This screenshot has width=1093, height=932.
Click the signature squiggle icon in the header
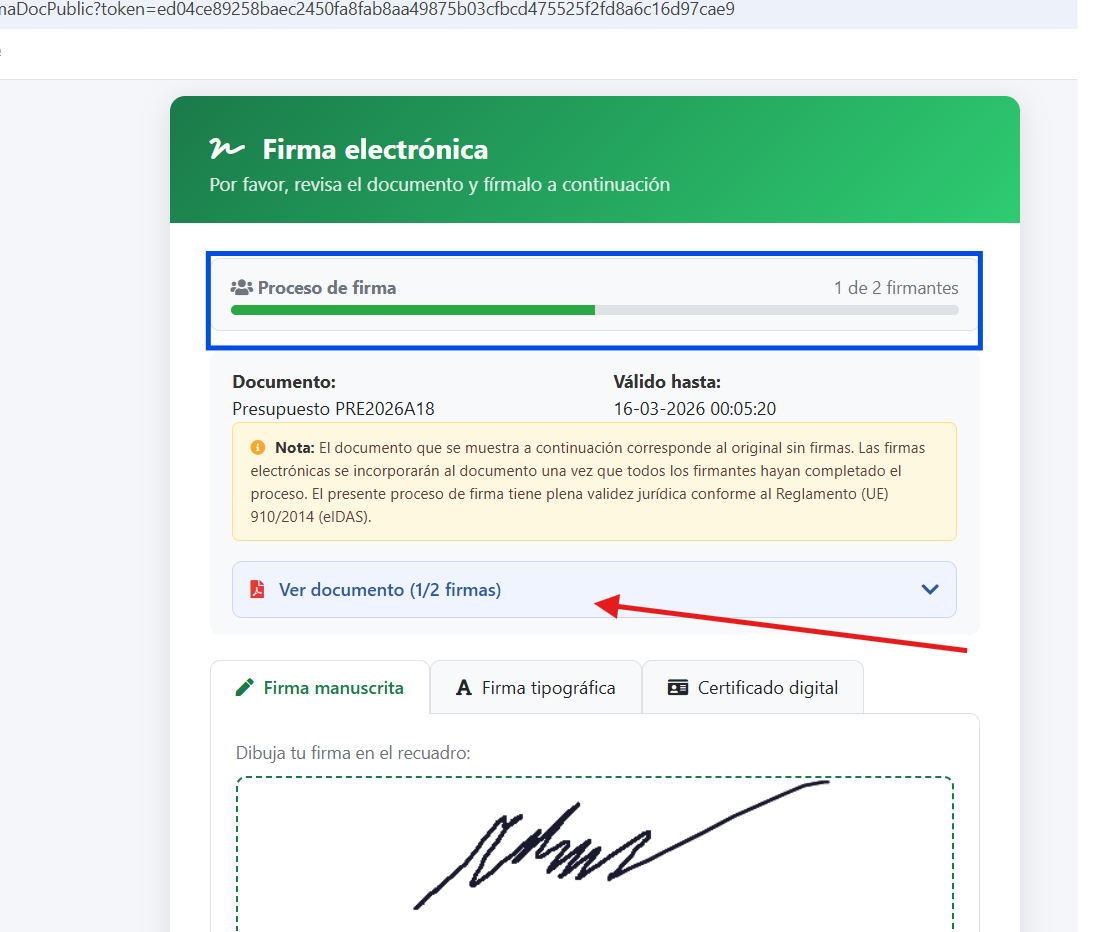click(226, 150)
